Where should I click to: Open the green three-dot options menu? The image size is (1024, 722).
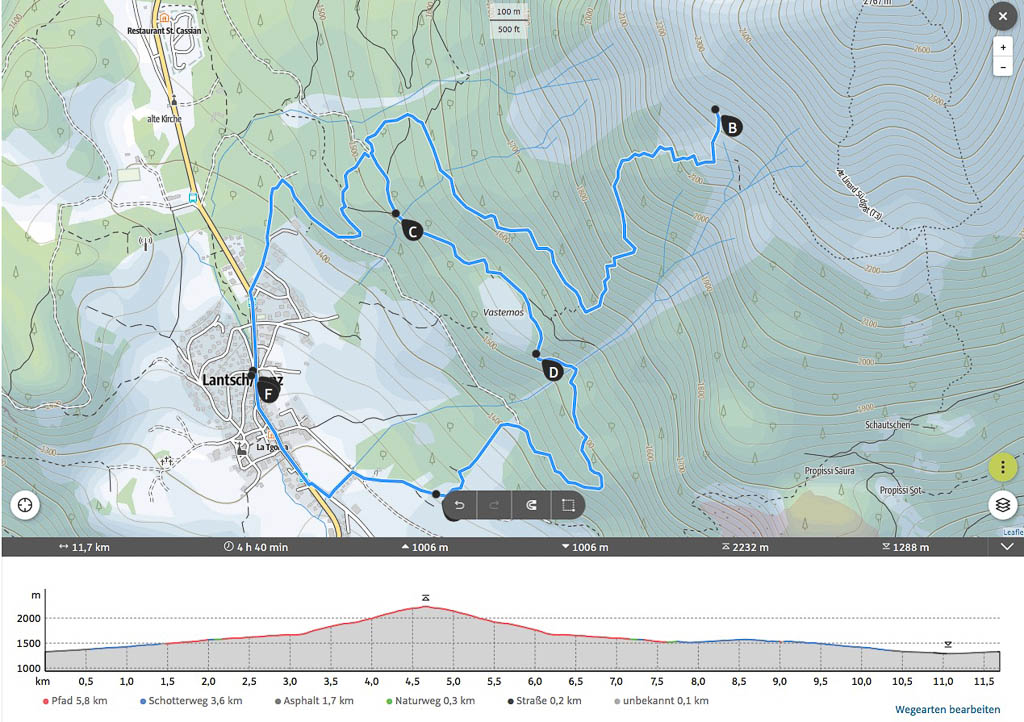tap(1003, 467)
